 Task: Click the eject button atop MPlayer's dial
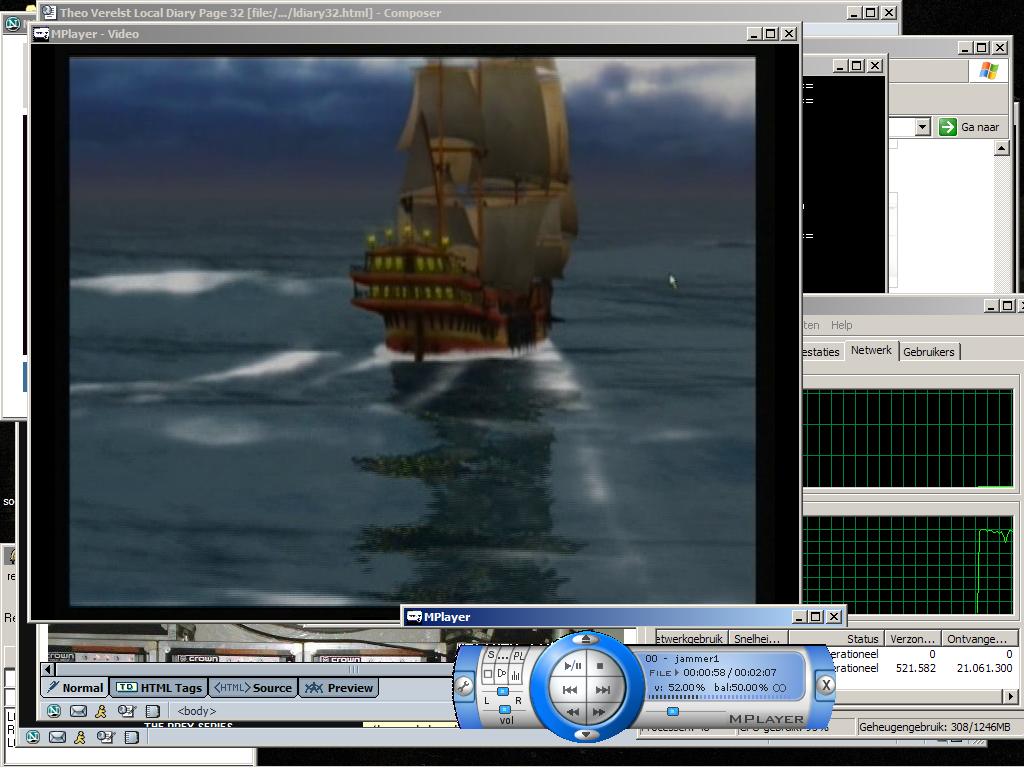(x=586, y=639)
